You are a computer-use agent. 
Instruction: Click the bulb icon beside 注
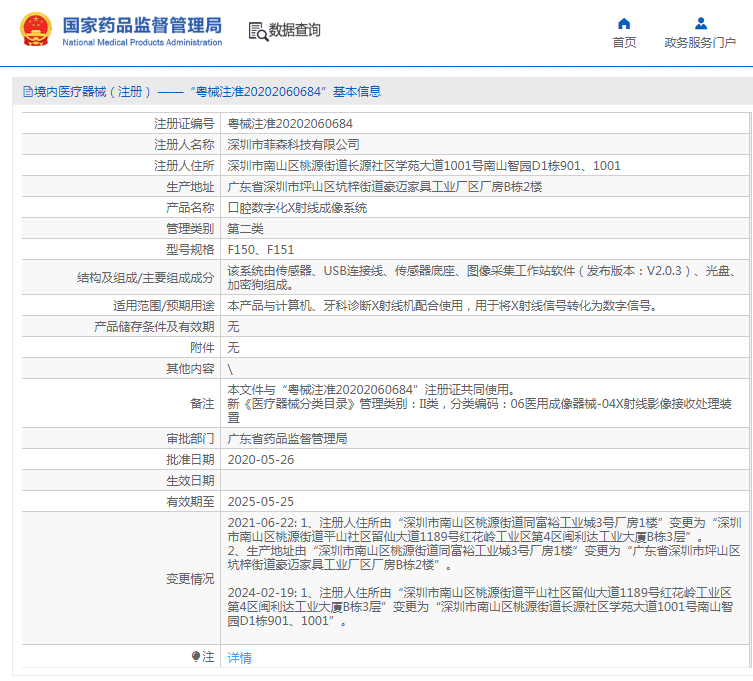tap(195, 656)
